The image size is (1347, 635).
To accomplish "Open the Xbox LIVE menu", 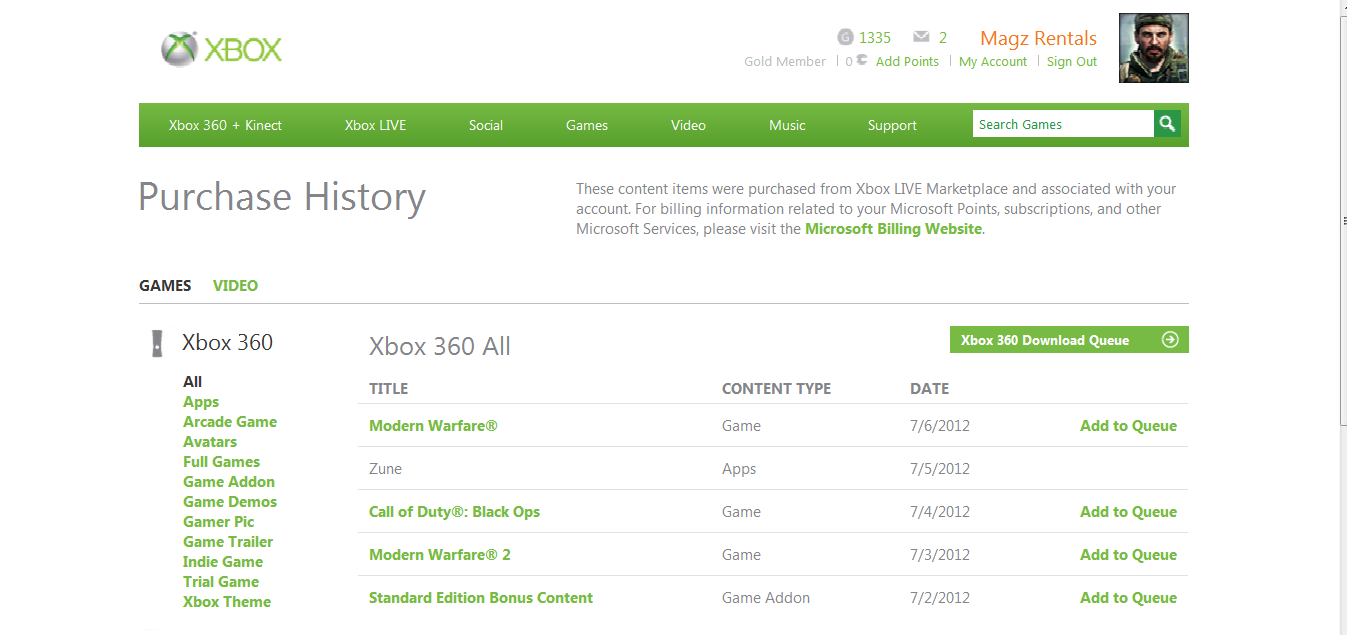I will (375, 125).
